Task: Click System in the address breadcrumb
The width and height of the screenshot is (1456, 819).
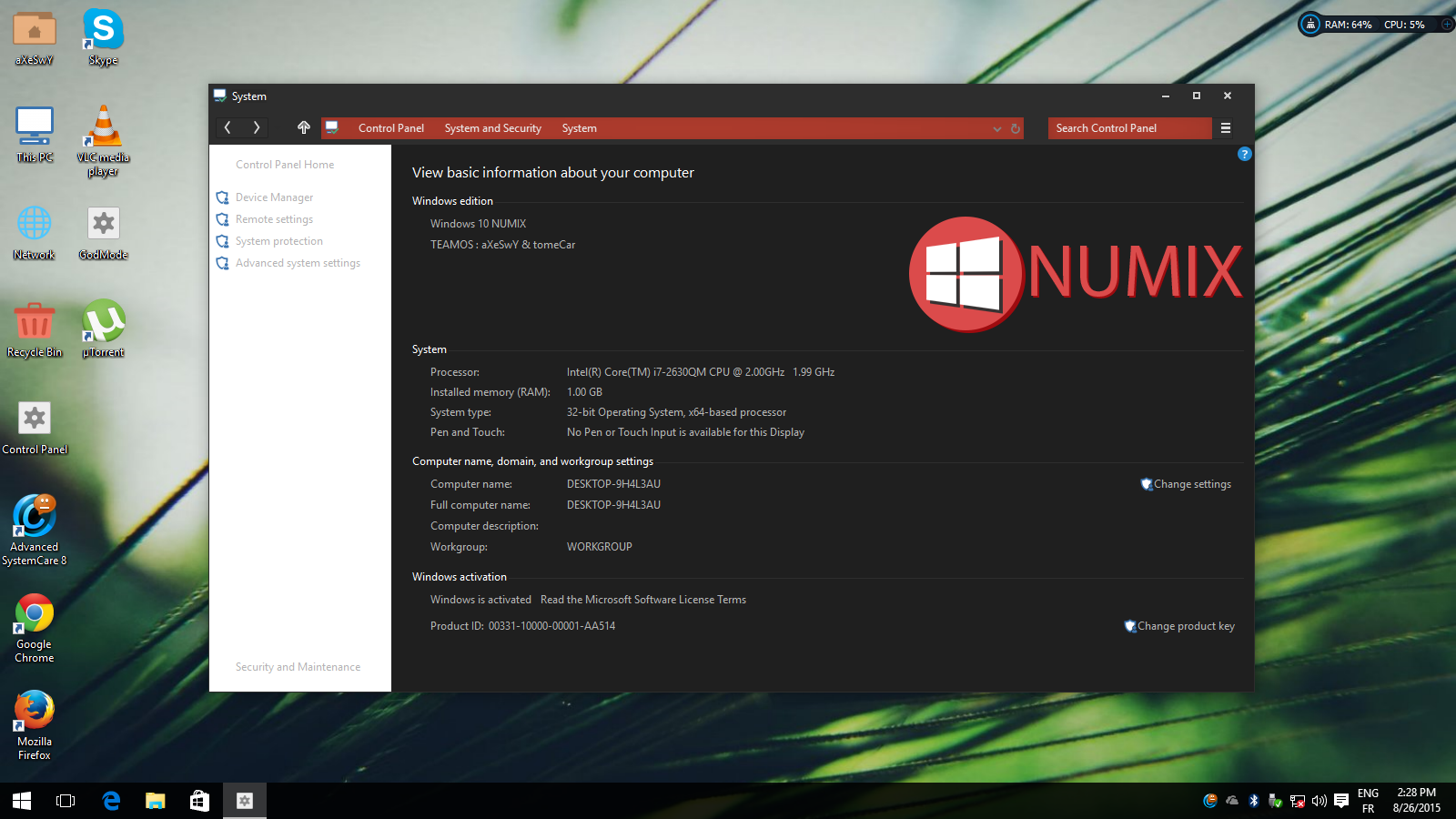Action: [x=580, y=128]
